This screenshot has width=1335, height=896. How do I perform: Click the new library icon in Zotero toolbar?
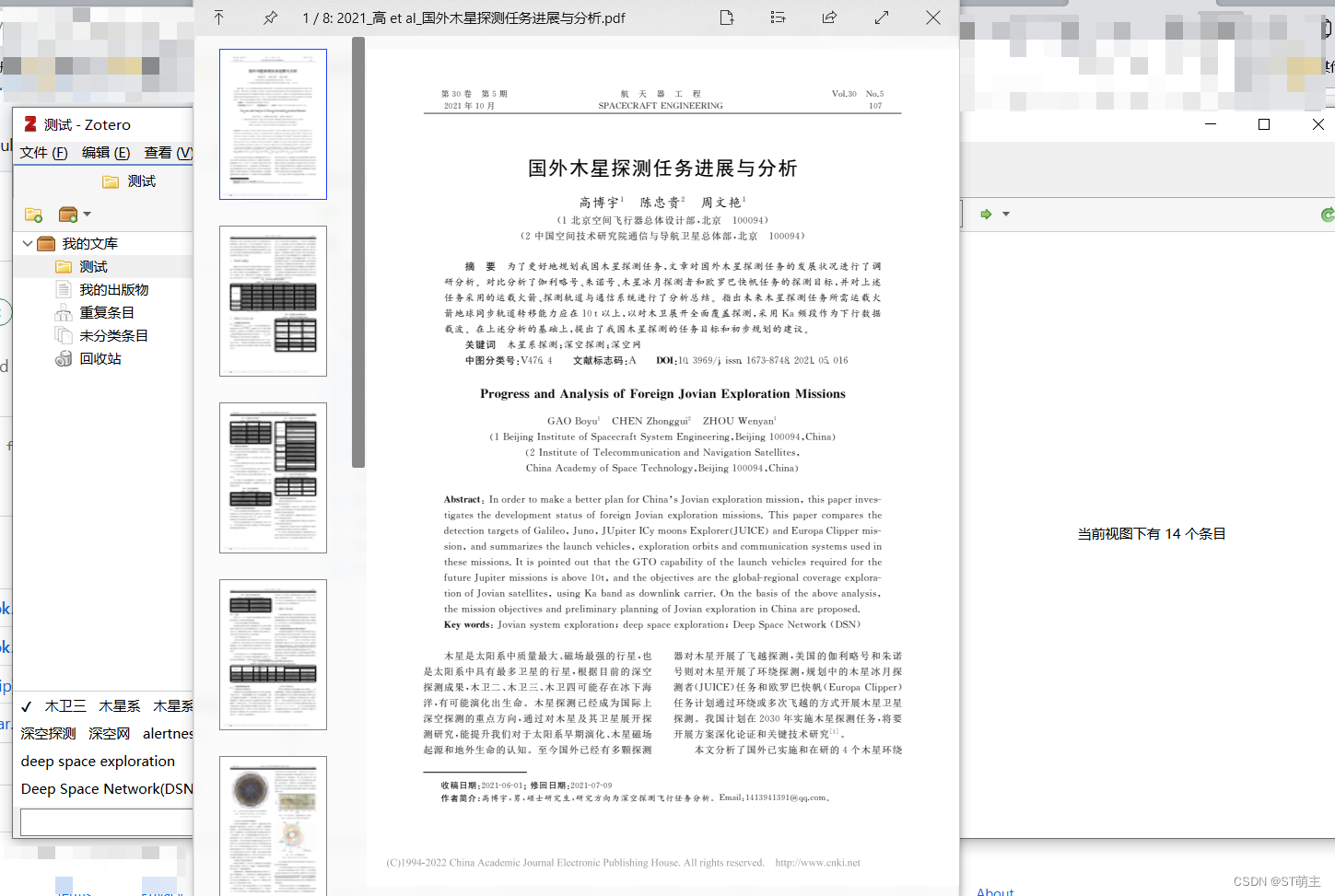pyautogui.click(x=67, y=215)
